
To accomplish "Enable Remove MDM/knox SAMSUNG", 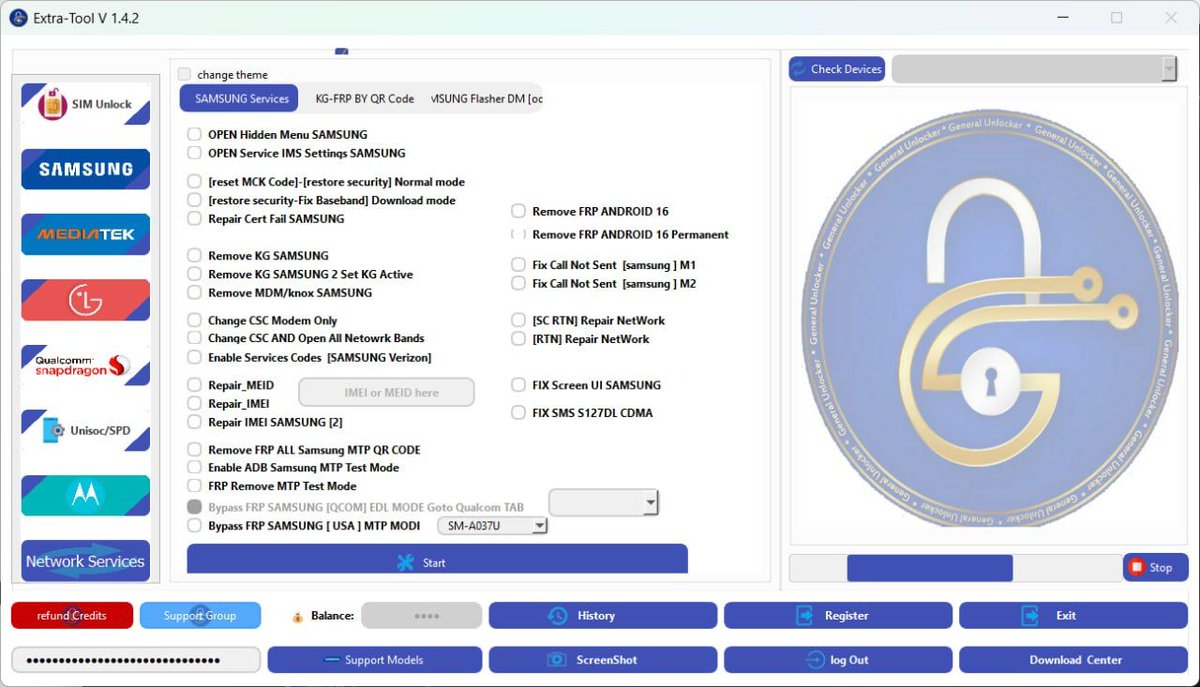I will 194,293.
